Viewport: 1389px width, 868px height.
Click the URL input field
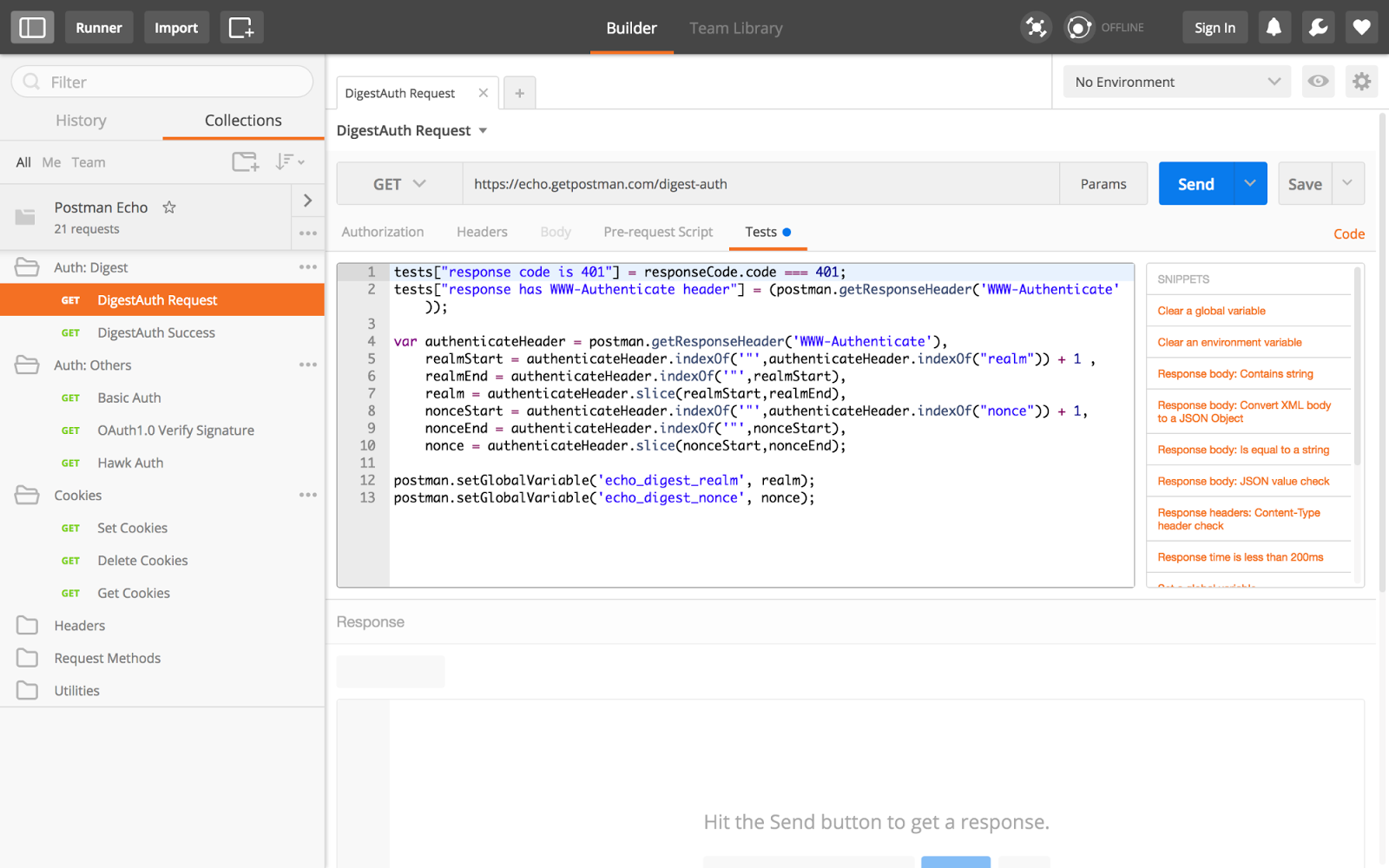click(x=760, y=184)
